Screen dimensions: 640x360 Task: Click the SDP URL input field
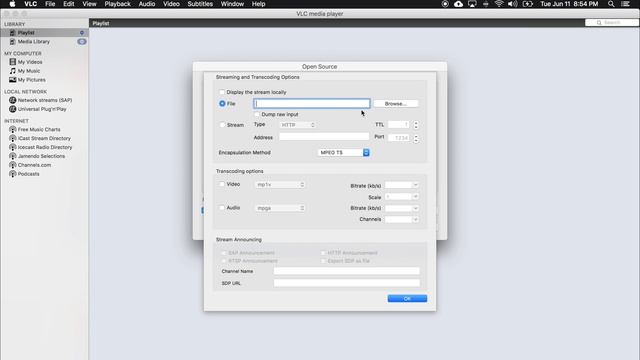coord(347,283)
